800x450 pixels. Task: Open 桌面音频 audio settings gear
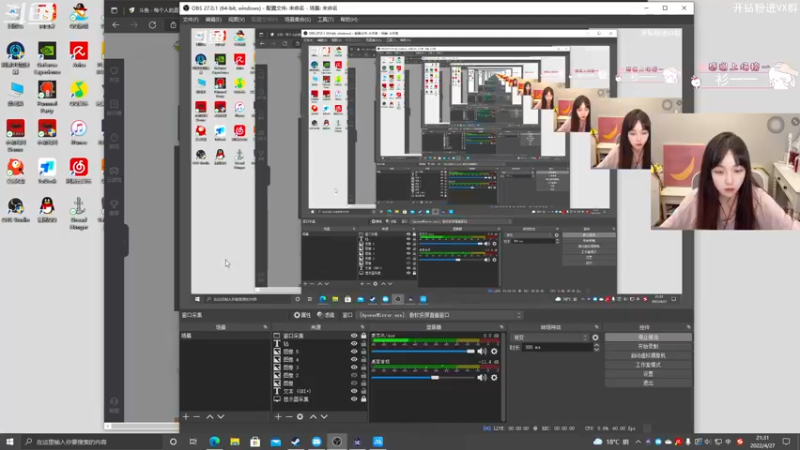click(x=494, y=378)
